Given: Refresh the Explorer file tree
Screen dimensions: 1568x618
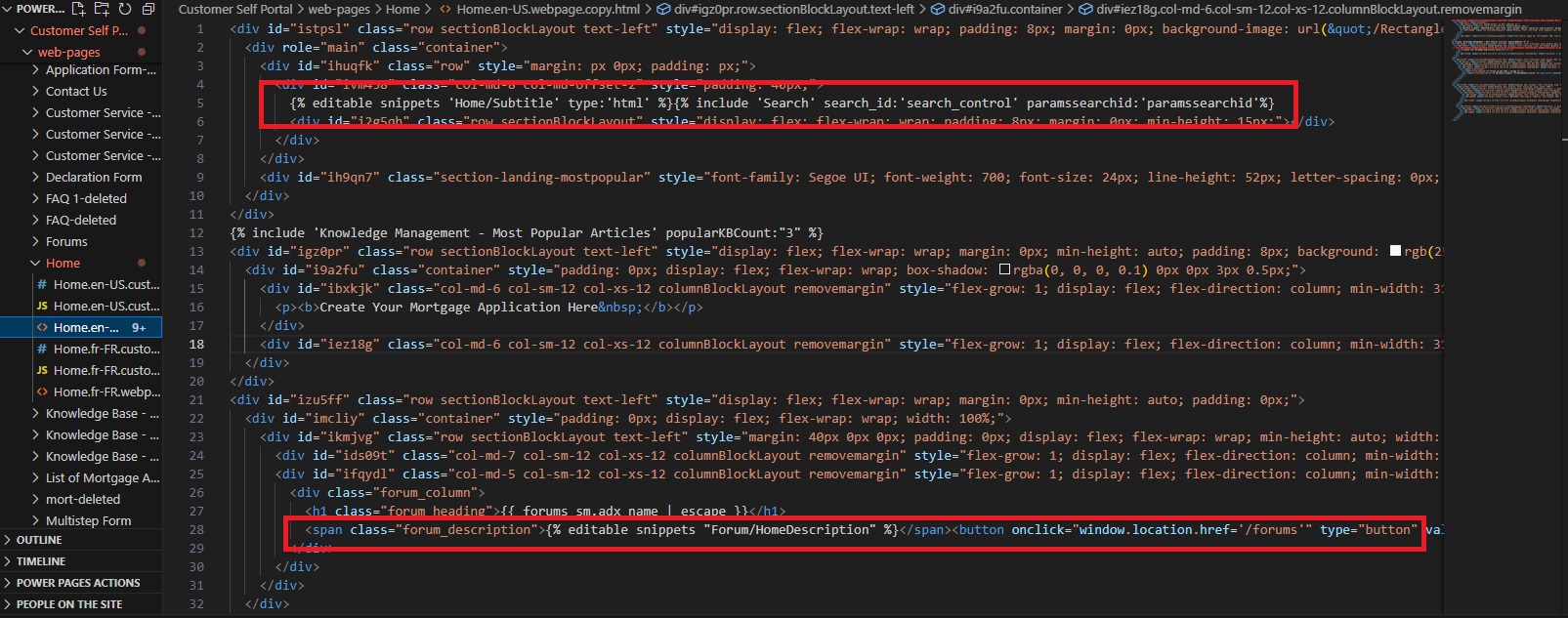Looking at the screenshot, I should 125,9.
